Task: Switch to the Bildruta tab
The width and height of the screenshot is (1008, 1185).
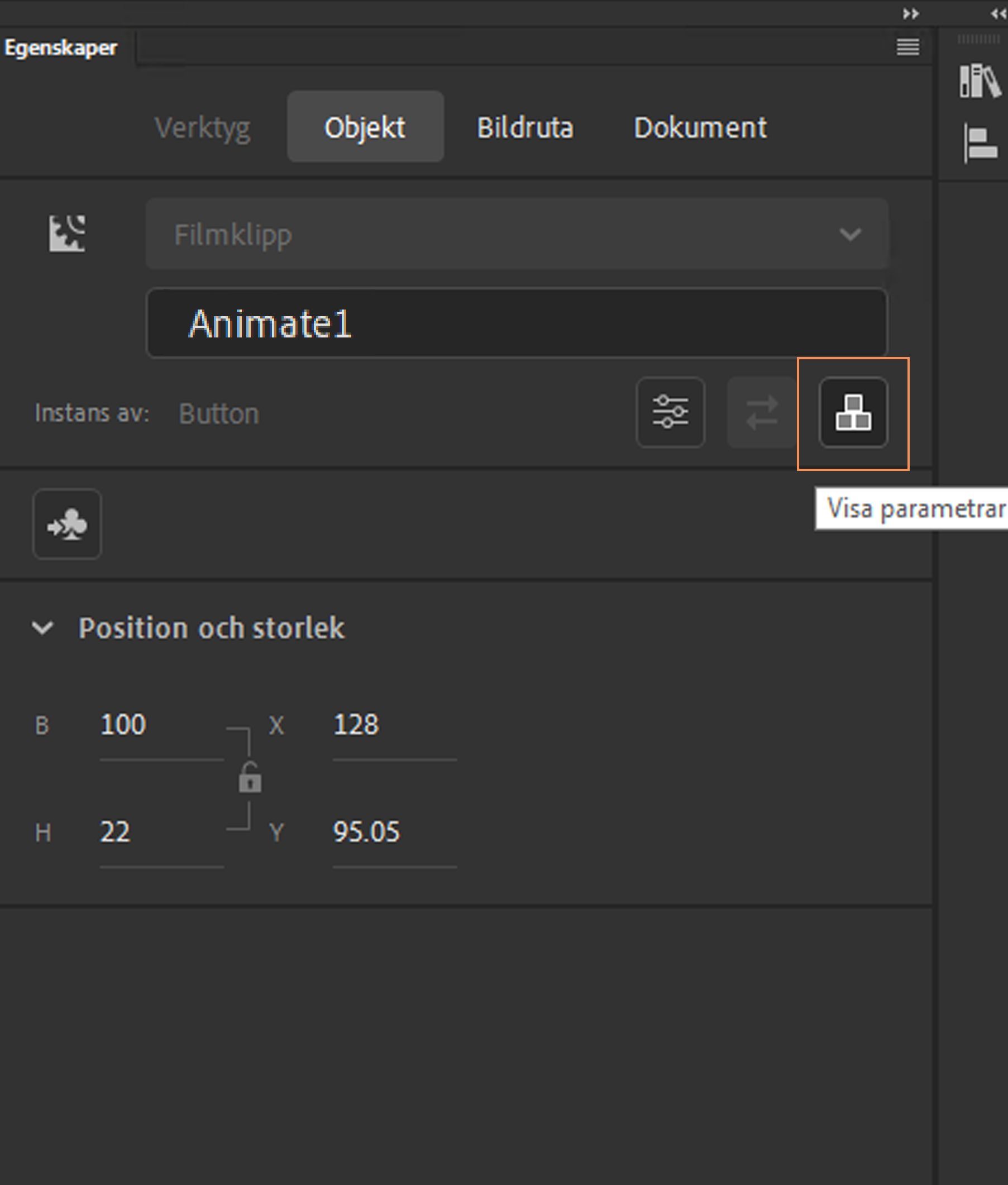Action: pos(524,127)
